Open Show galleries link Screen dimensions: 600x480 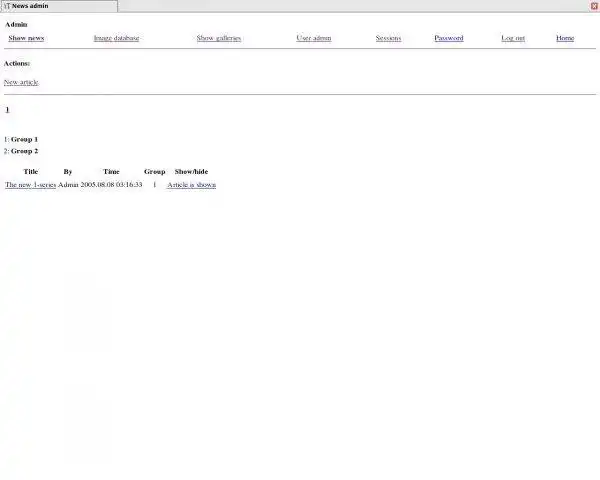(x=219, y=38)
